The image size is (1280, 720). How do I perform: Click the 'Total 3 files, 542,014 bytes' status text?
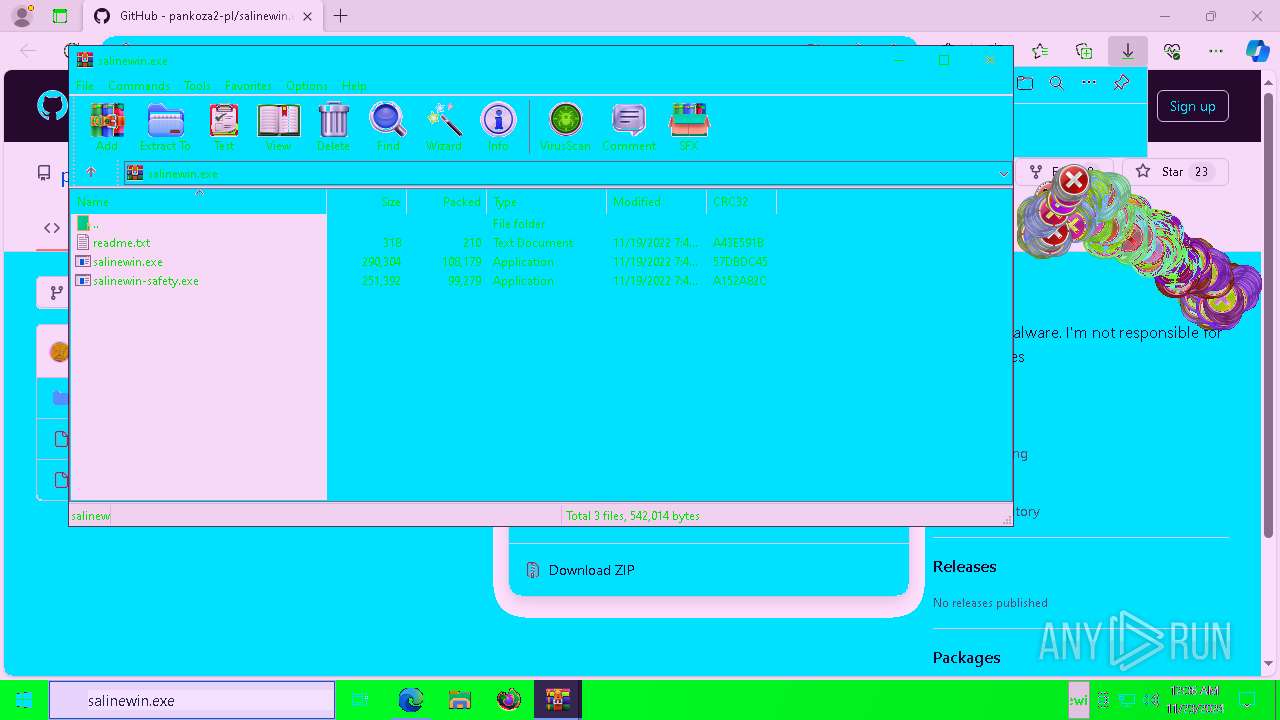pyautogui.click(x=633, y=516)
